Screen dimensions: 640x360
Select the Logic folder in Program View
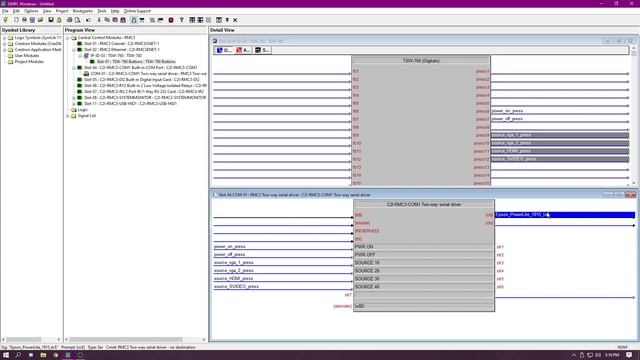pos(82,110)
